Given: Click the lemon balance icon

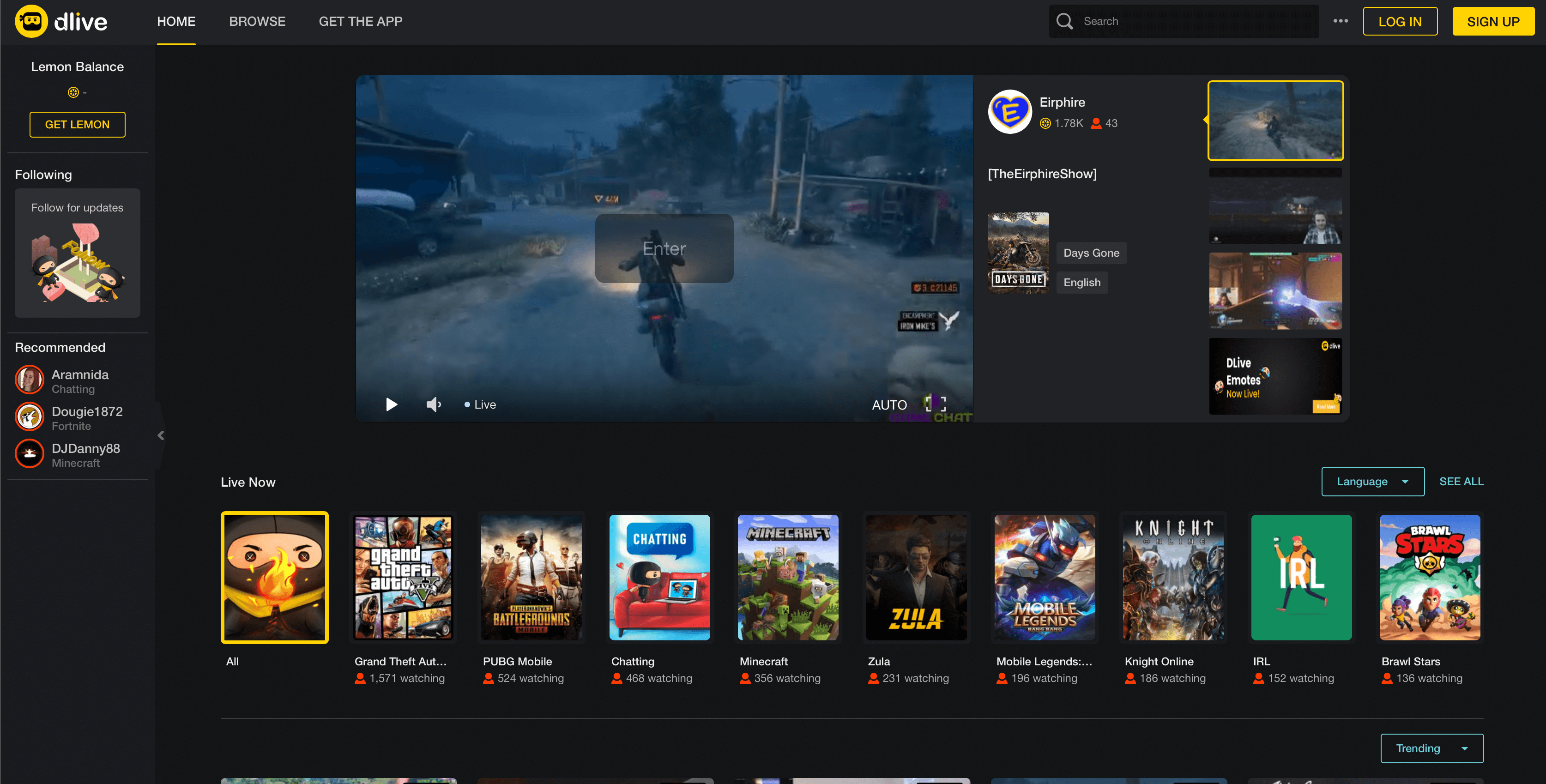Looking at the screenshot, I should point(73,92).
